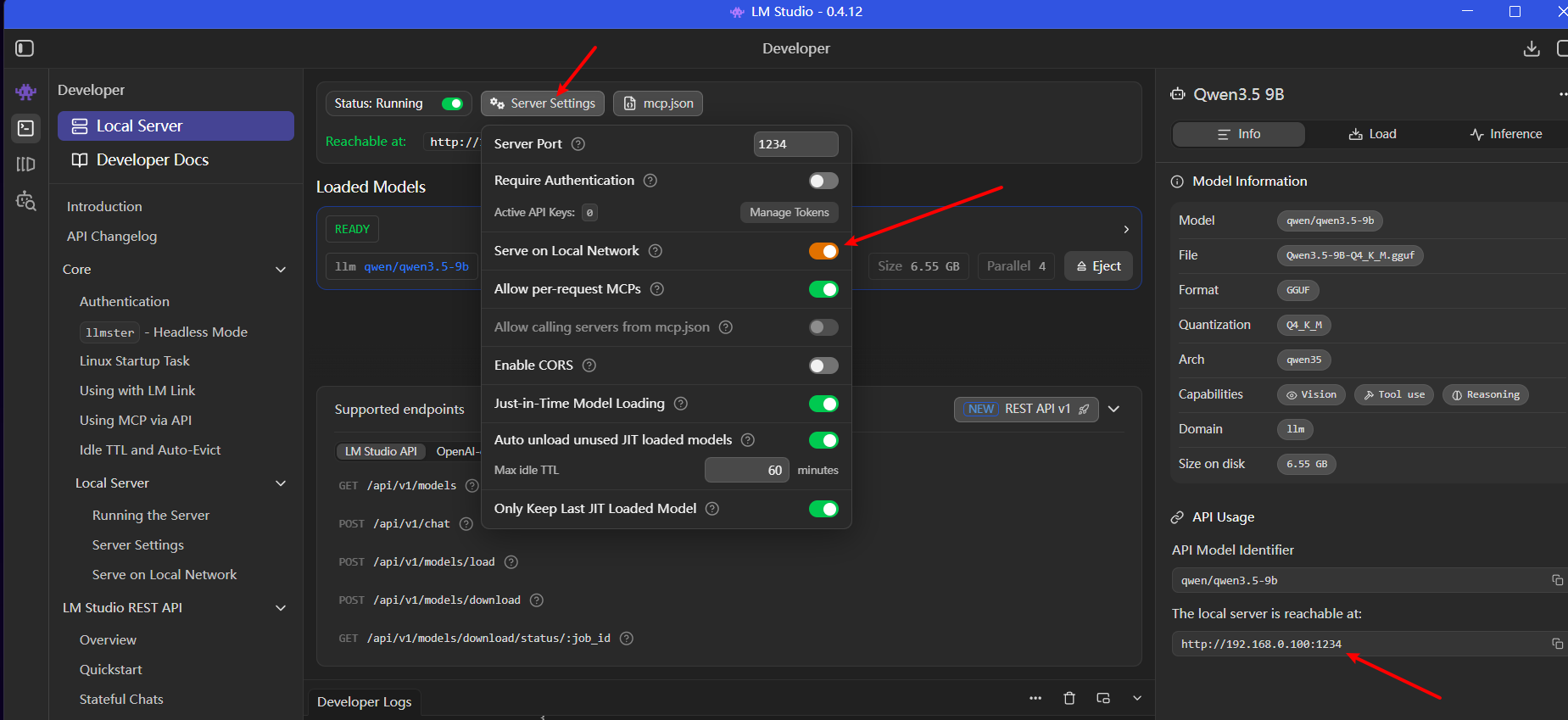Viewport: 1568px width, 720px height.
Task: Copy the local server address http://192.168.0.100:1234
Action: (1557, 644)
